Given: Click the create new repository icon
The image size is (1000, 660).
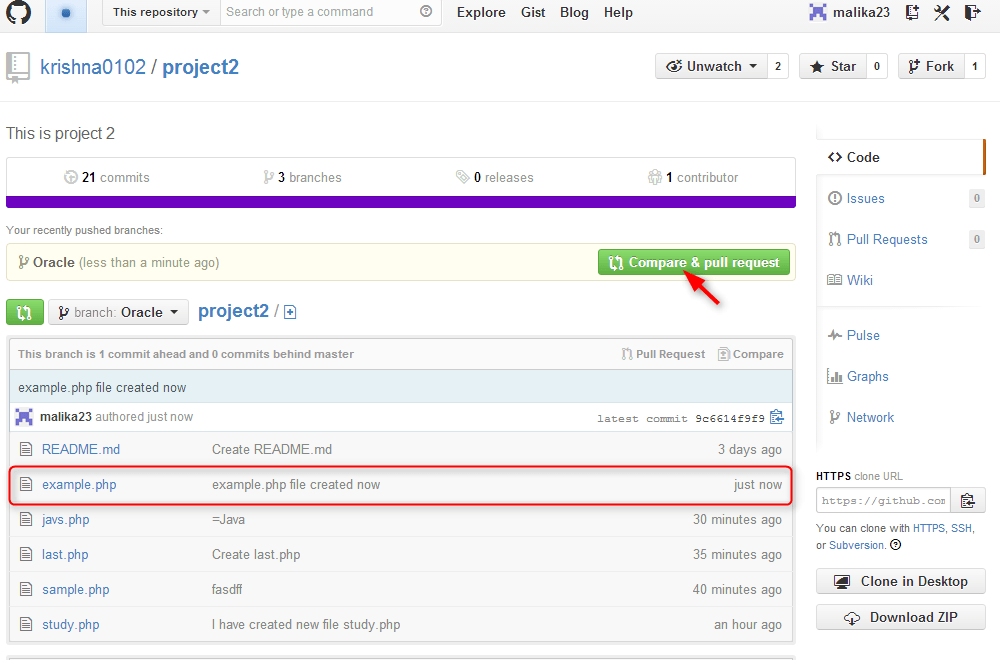Looking at the screenshot, I should pos(912,12).
